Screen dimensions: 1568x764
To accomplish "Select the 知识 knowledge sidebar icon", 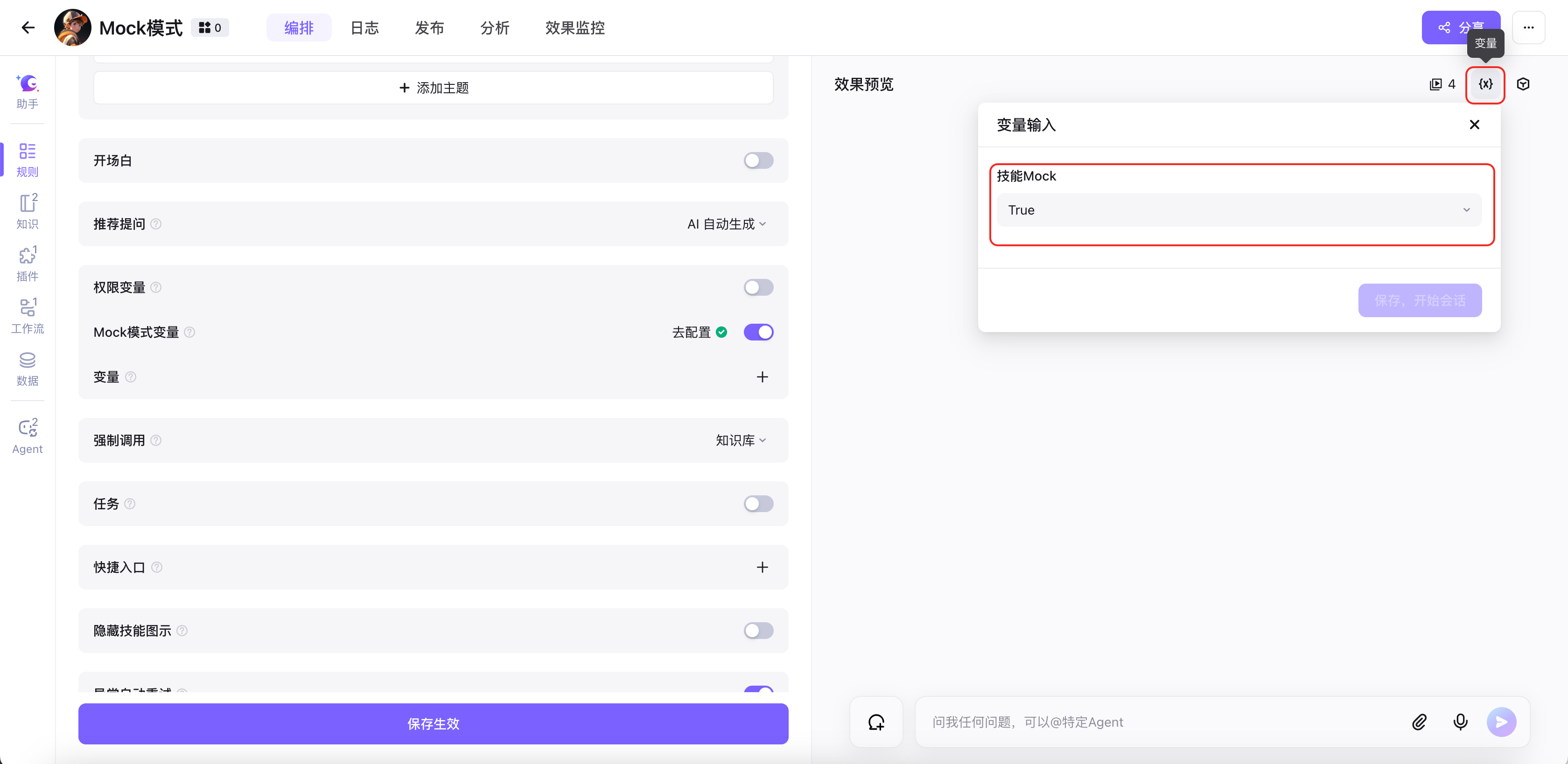I will tap(28, 210).
